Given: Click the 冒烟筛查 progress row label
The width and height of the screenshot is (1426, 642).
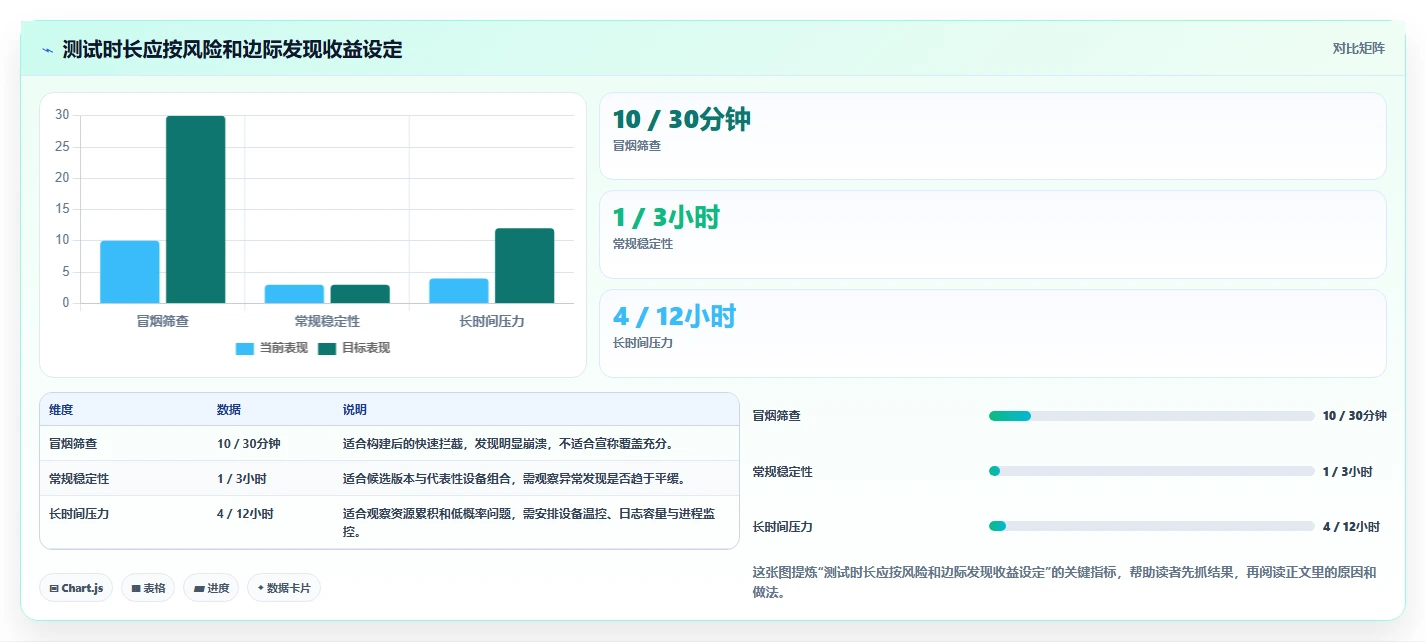Looking at the screenshot, I should [x=776, y=416].
